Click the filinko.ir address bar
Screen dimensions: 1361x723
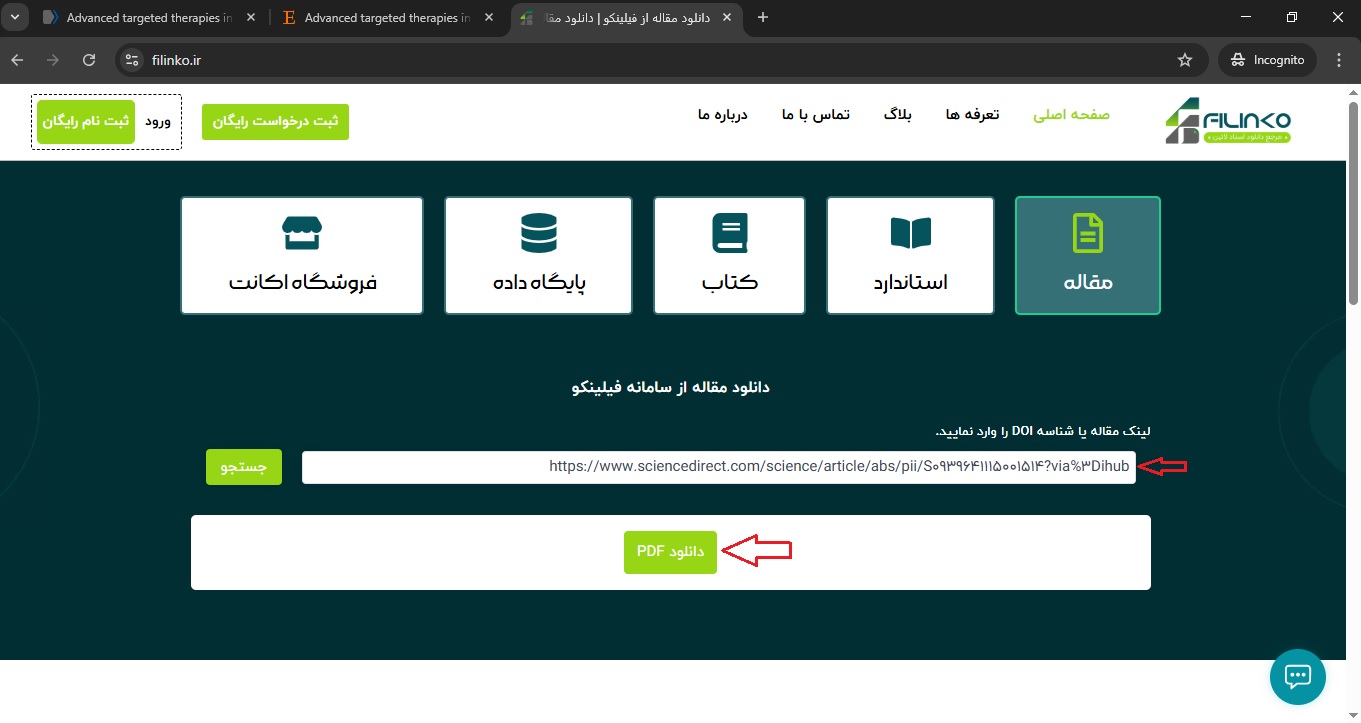click(660, 60)
